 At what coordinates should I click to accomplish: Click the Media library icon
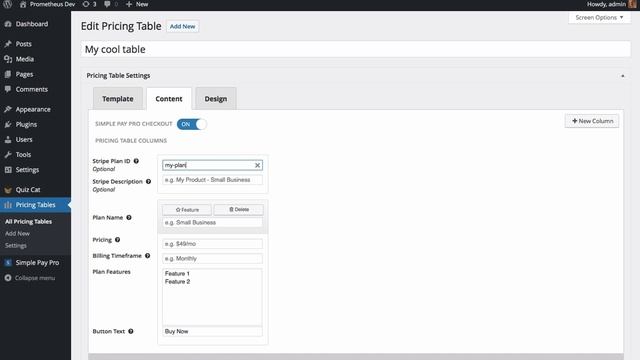tap(8, 59)
